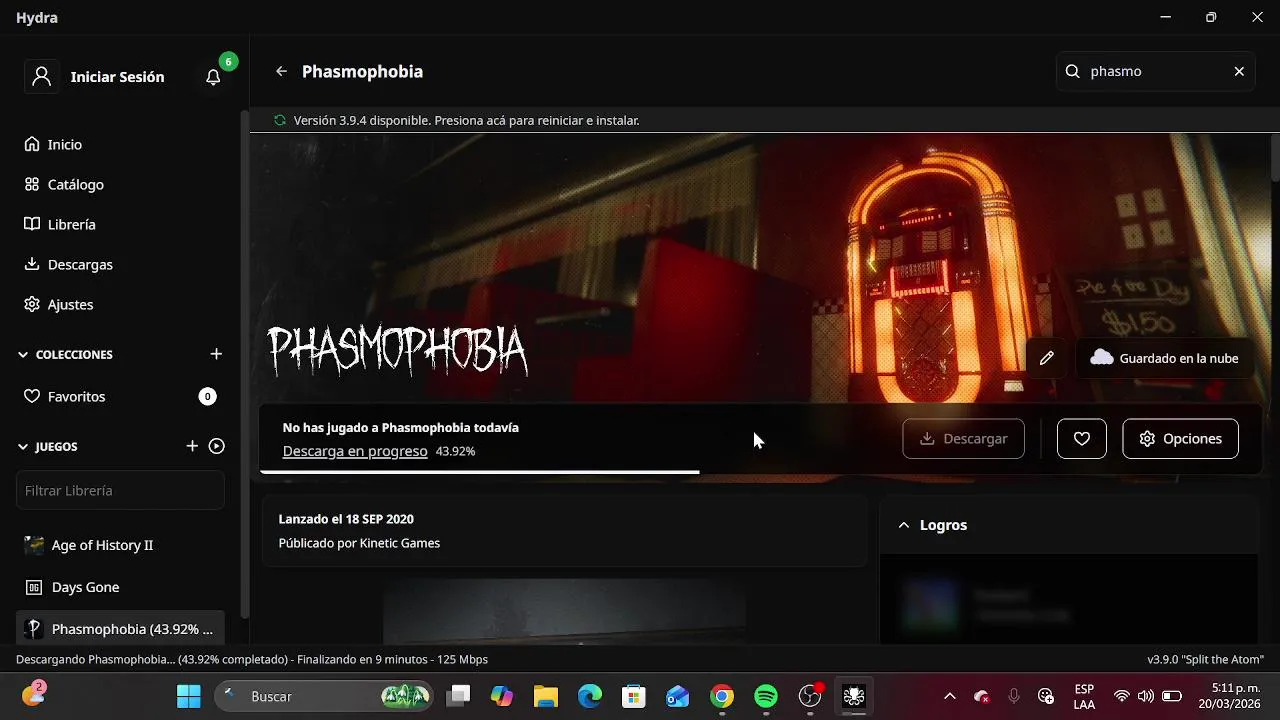Open File Explorer from taskbar
This screenshot has width=1280, height=720.
coord(545,696)
